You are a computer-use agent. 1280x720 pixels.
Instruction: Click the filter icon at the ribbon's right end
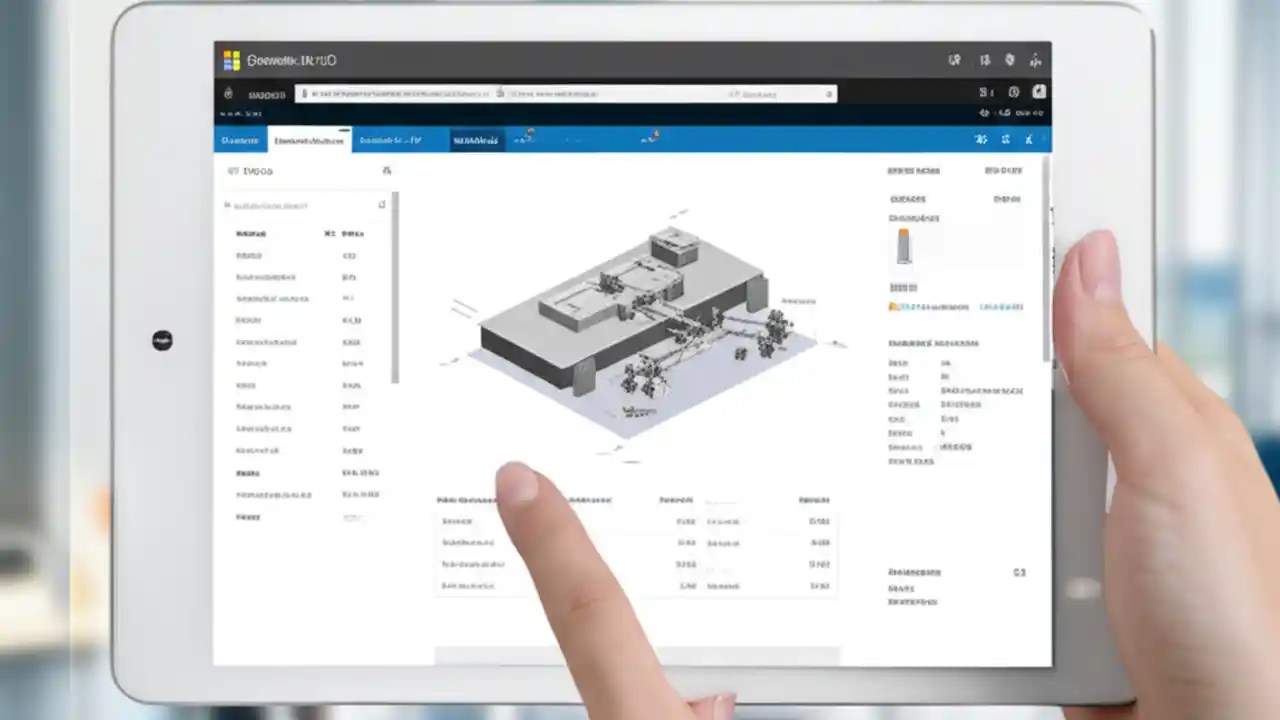coord(1028,140)
